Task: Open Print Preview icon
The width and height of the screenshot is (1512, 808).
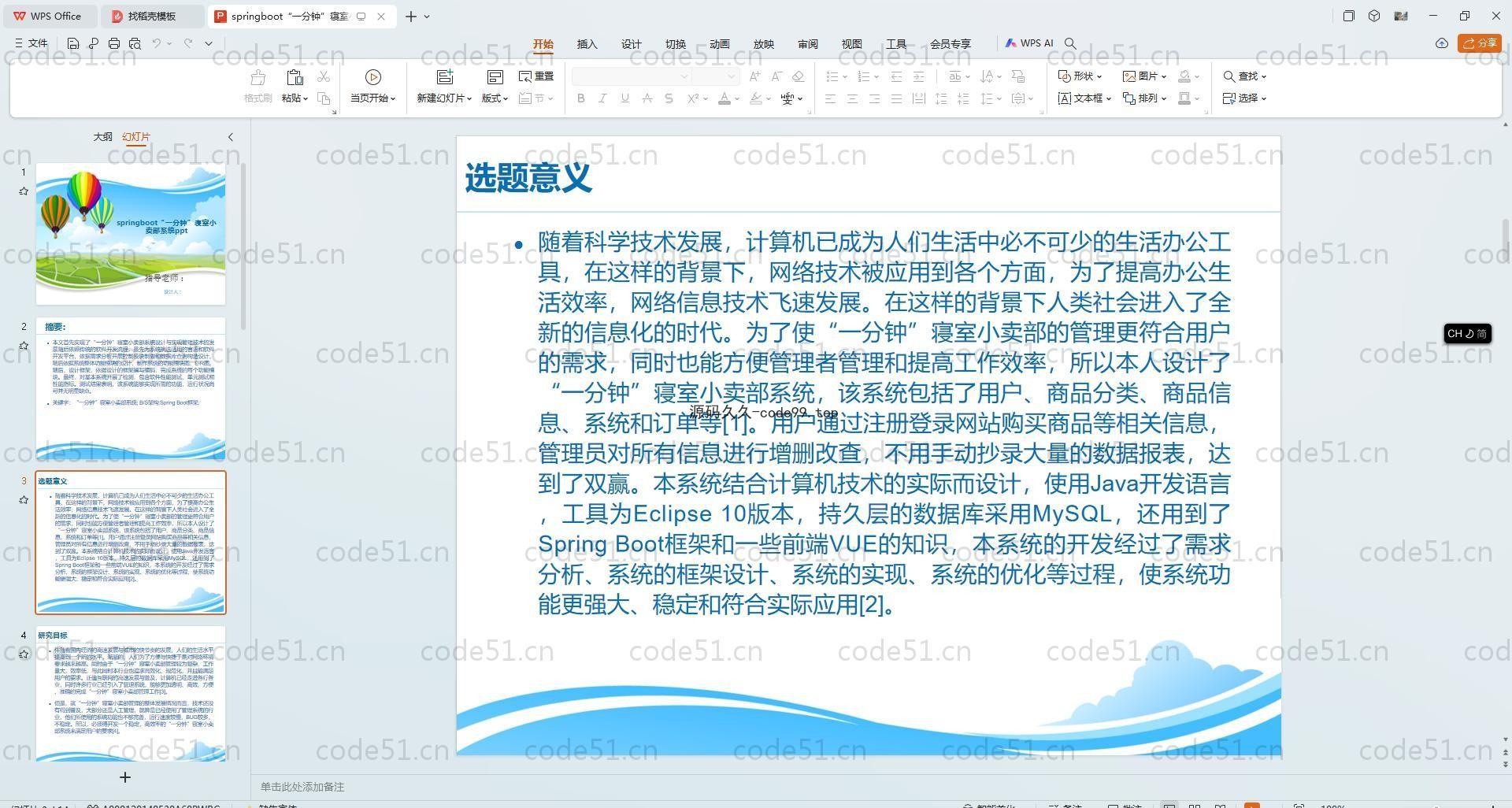Action: click(135, 43)
